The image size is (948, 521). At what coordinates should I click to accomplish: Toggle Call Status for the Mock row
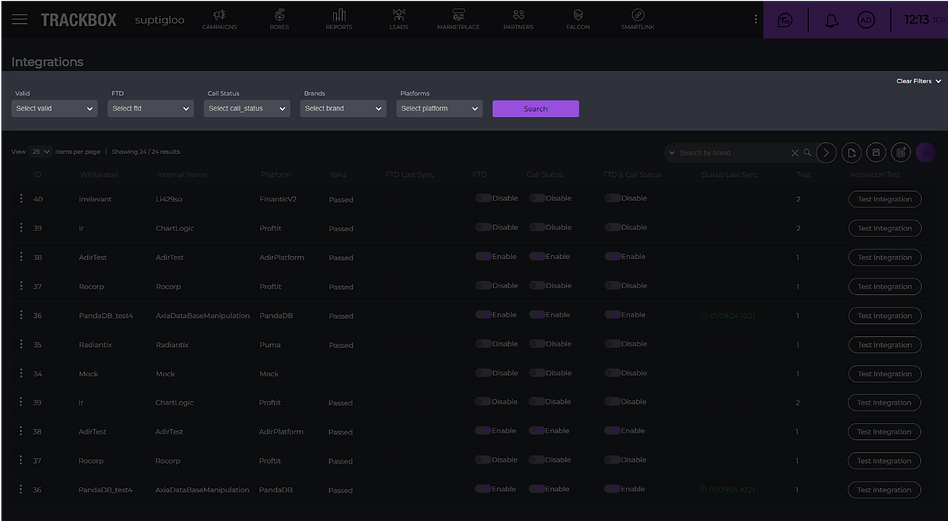(537, 373)
